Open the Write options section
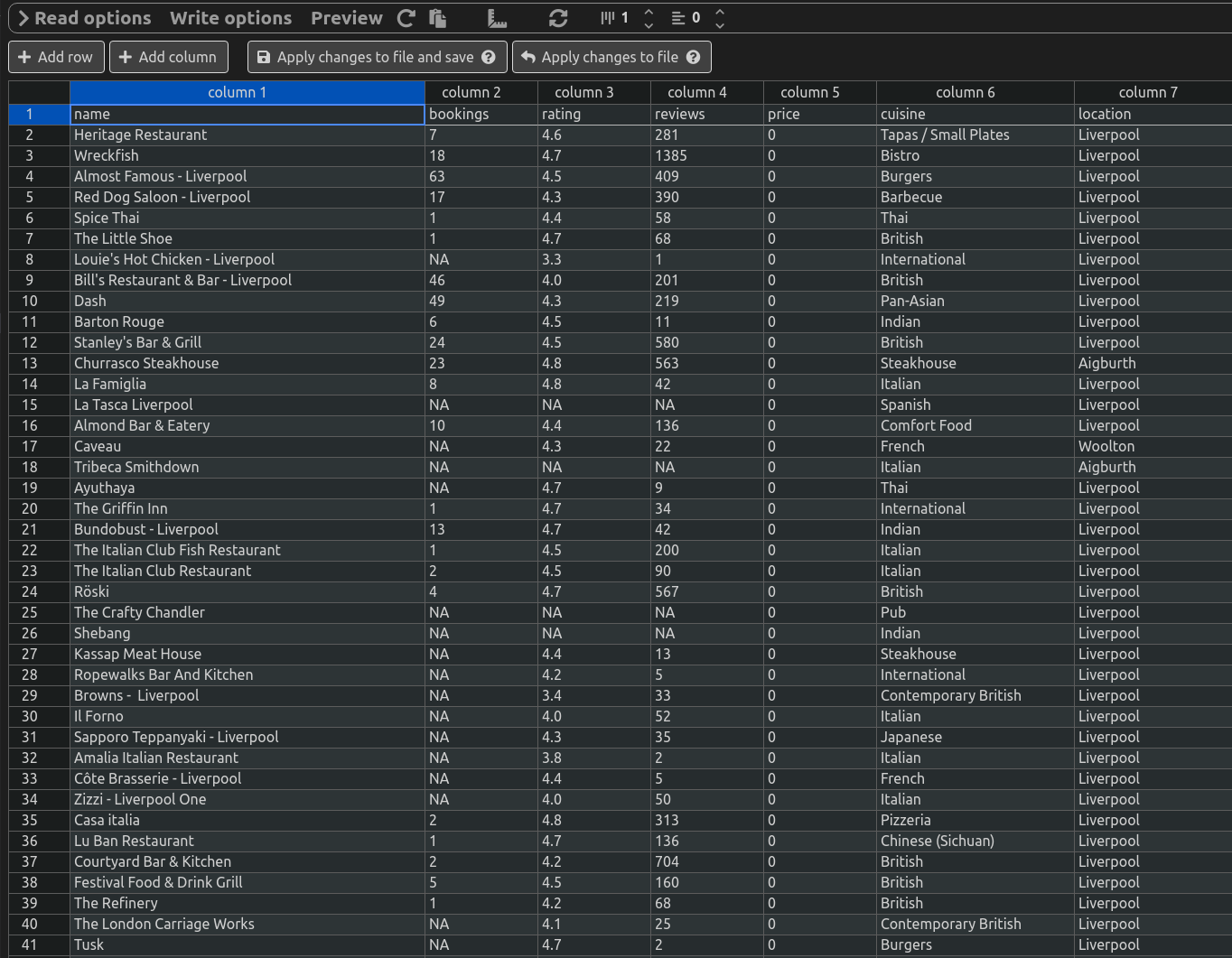1232x958 pixels. (x=230, y=18)
